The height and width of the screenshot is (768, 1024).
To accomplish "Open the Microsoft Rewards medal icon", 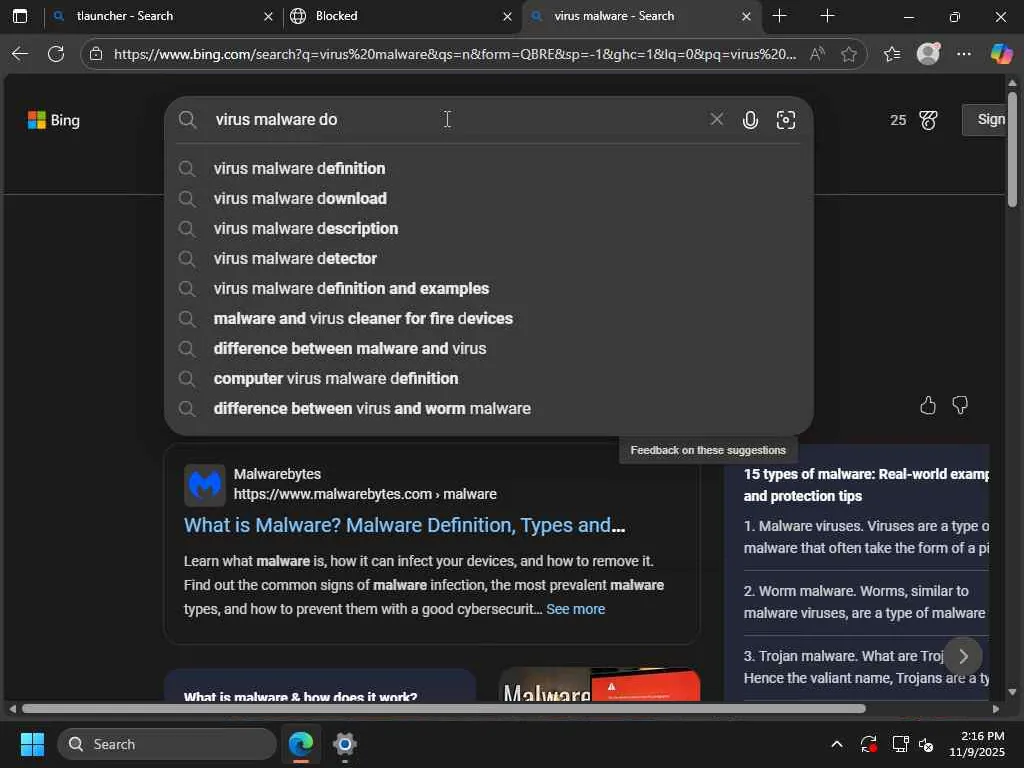I will point(928,120).
